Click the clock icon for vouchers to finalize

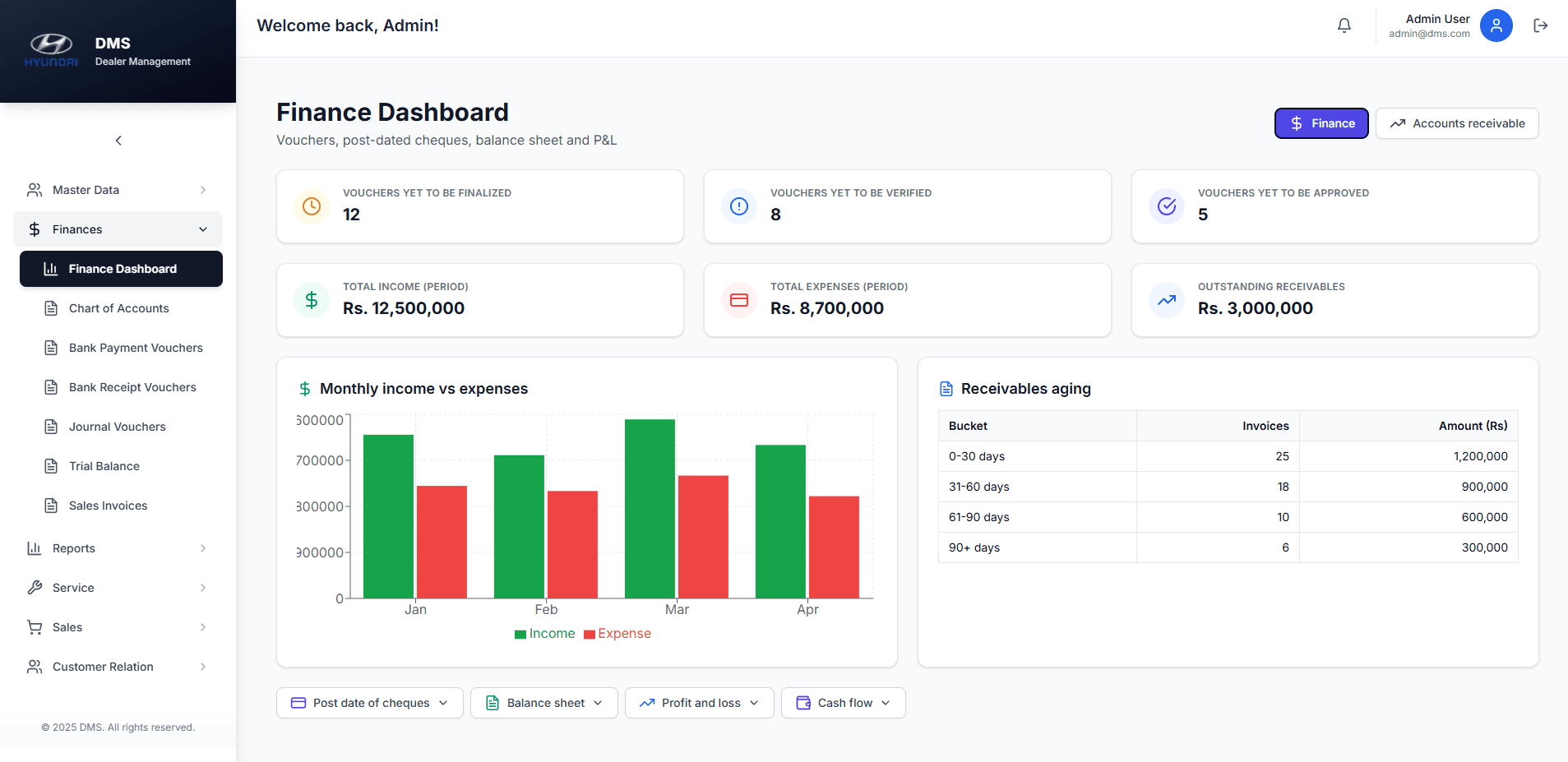click(312, 206)
